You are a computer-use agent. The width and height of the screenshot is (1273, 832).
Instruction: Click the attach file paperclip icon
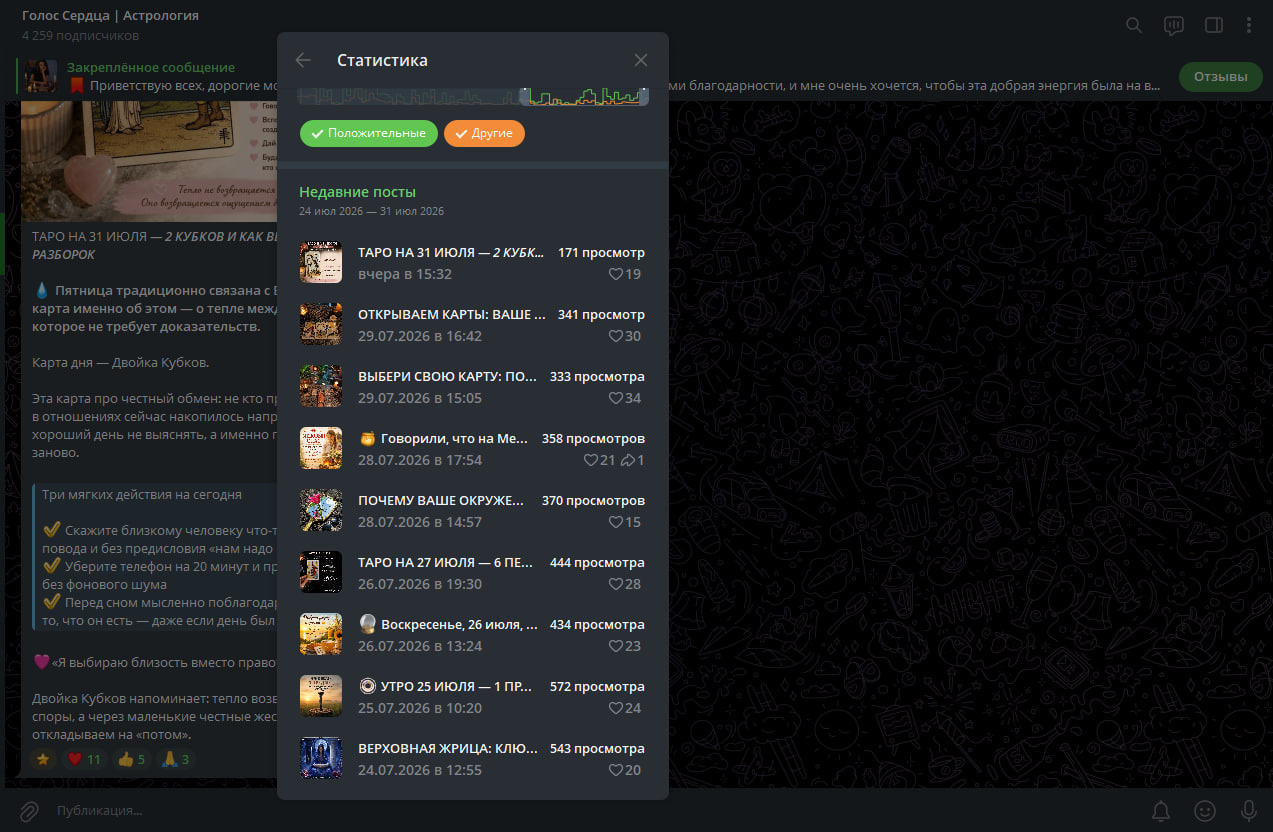(x=29, y=810)
